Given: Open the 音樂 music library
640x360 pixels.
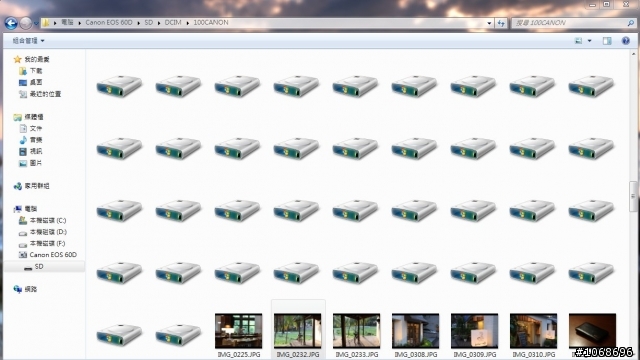Looking at the screenshot, I should coord(36,140).
